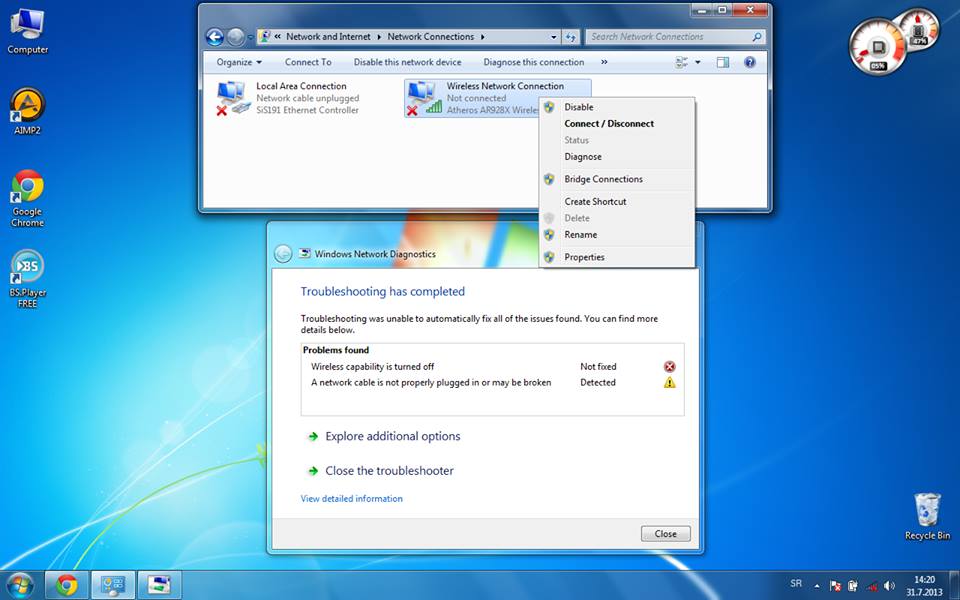Screen dimensions: 960x600
Task: Show the preview pane
Action: (x=723, y=62)
